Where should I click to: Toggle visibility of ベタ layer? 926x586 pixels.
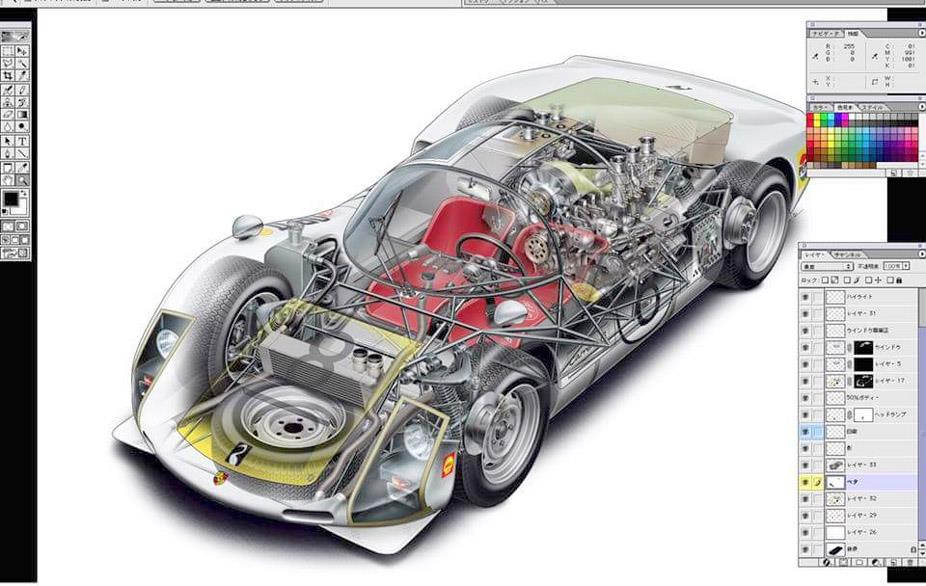pos(805,483)
